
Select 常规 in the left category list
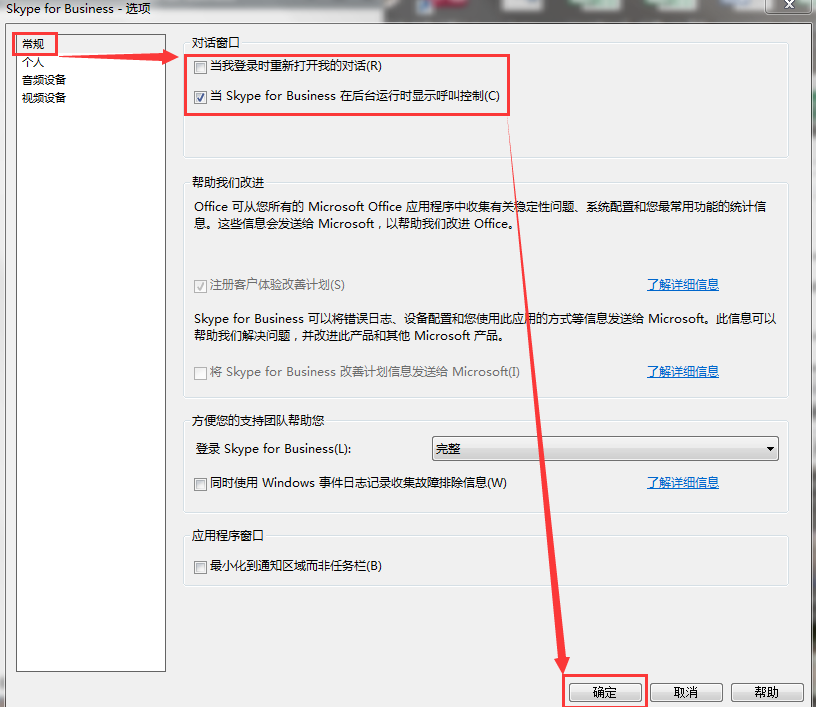click(33, 44)
